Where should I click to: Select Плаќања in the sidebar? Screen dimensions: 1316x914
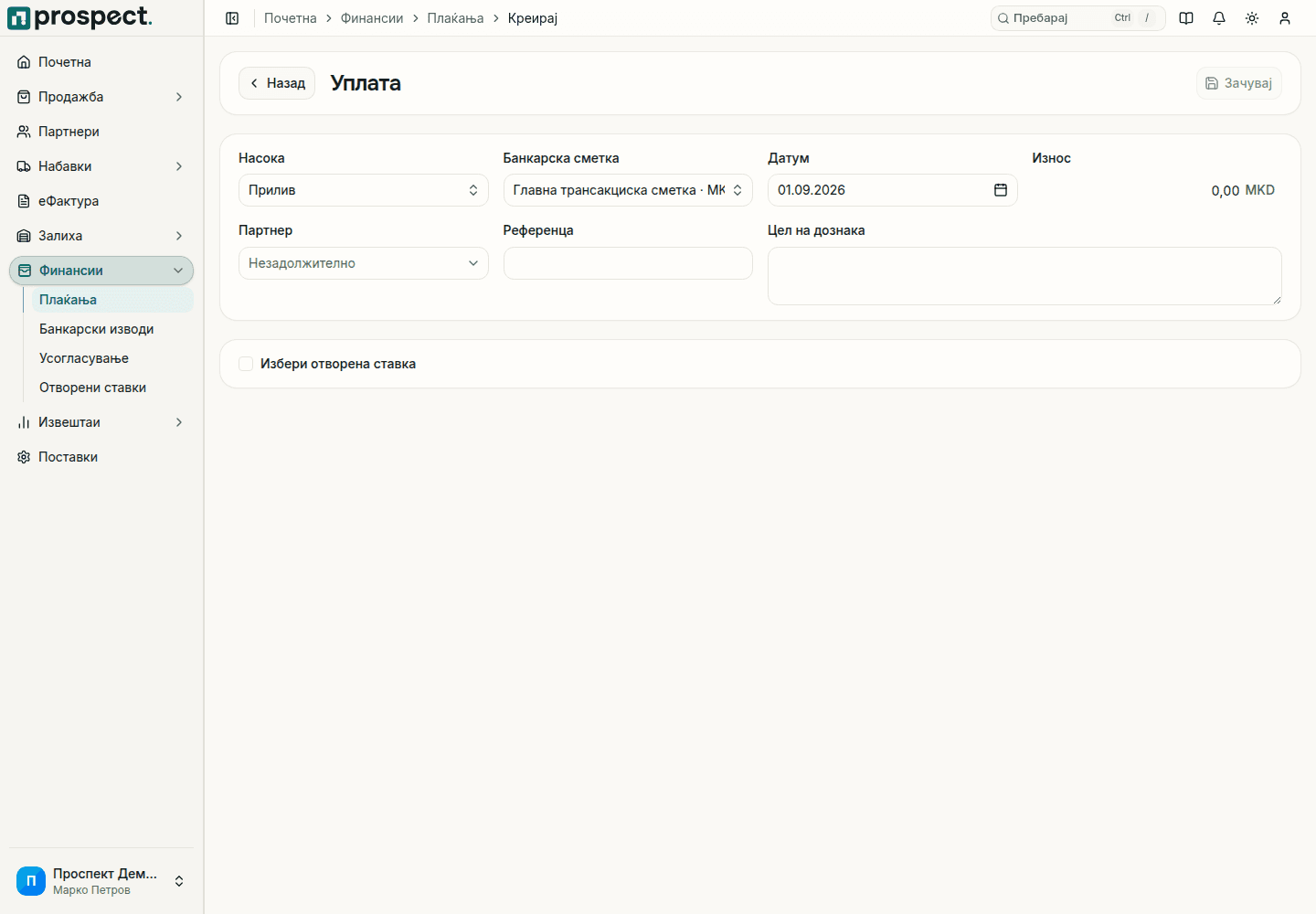click(x=112, y=300)
